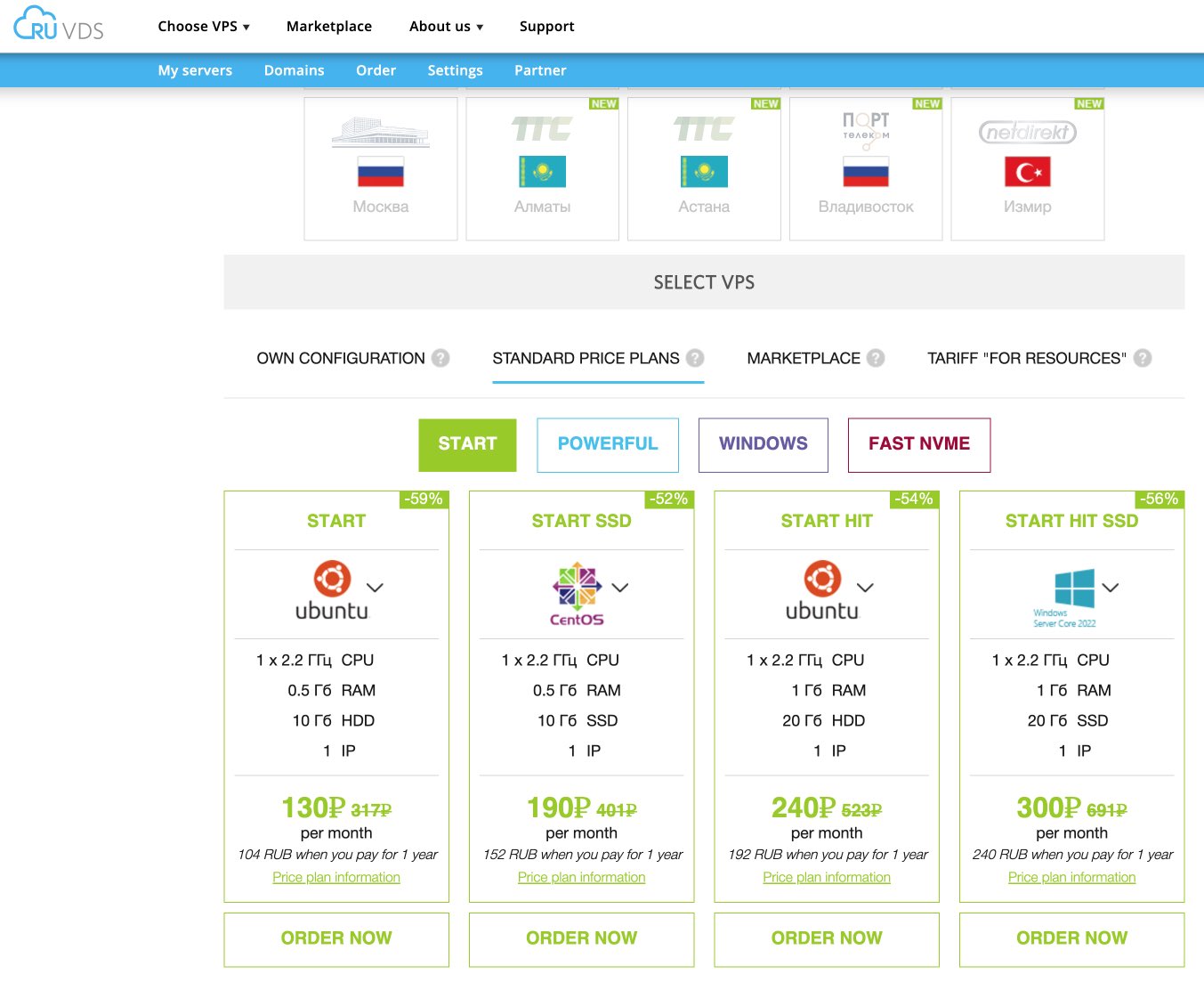
Task: Go to My servers page
Action: 195,70
